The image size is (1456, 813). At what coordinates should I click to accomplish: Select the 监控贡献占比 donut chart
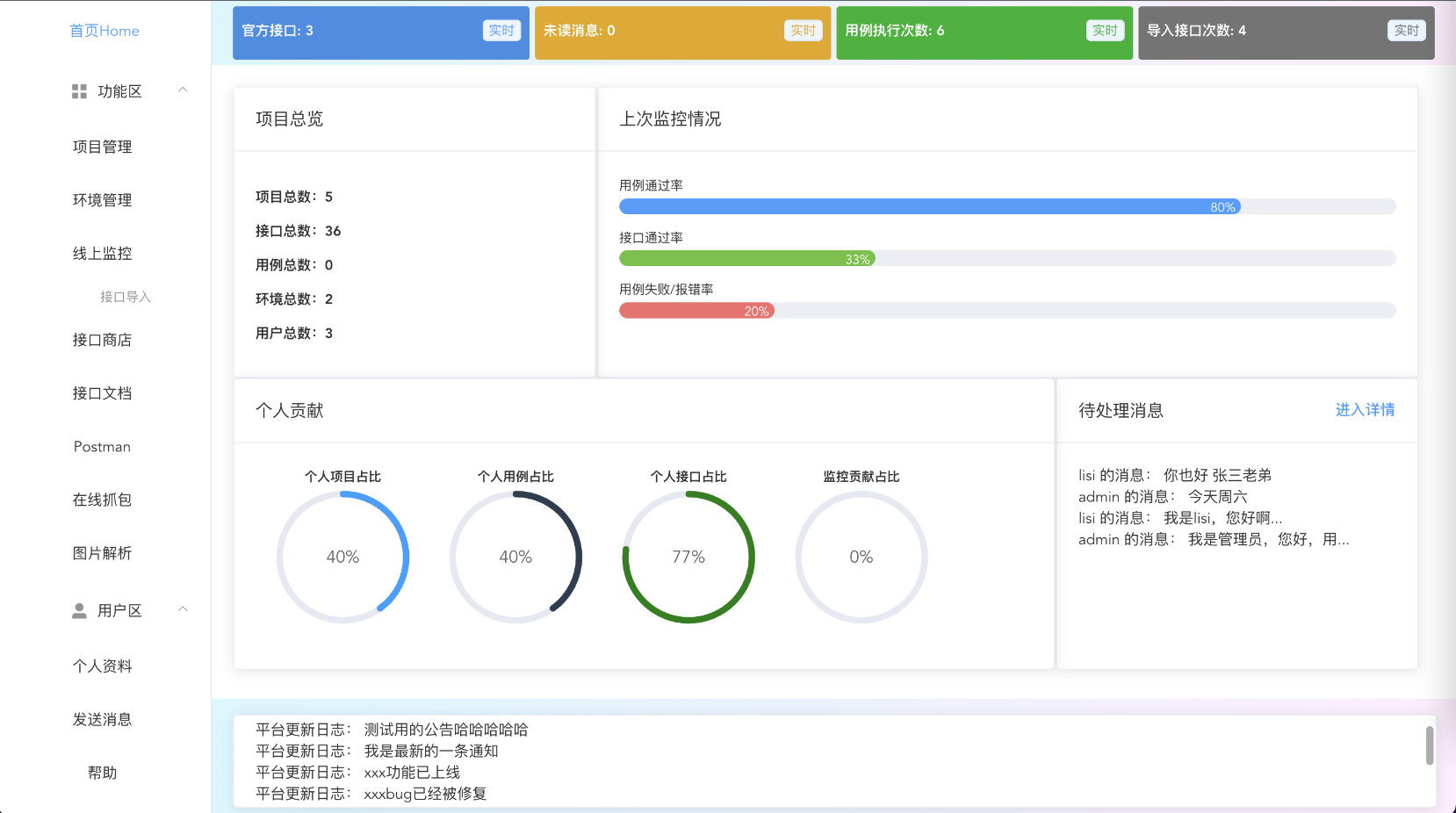(861, 557)
